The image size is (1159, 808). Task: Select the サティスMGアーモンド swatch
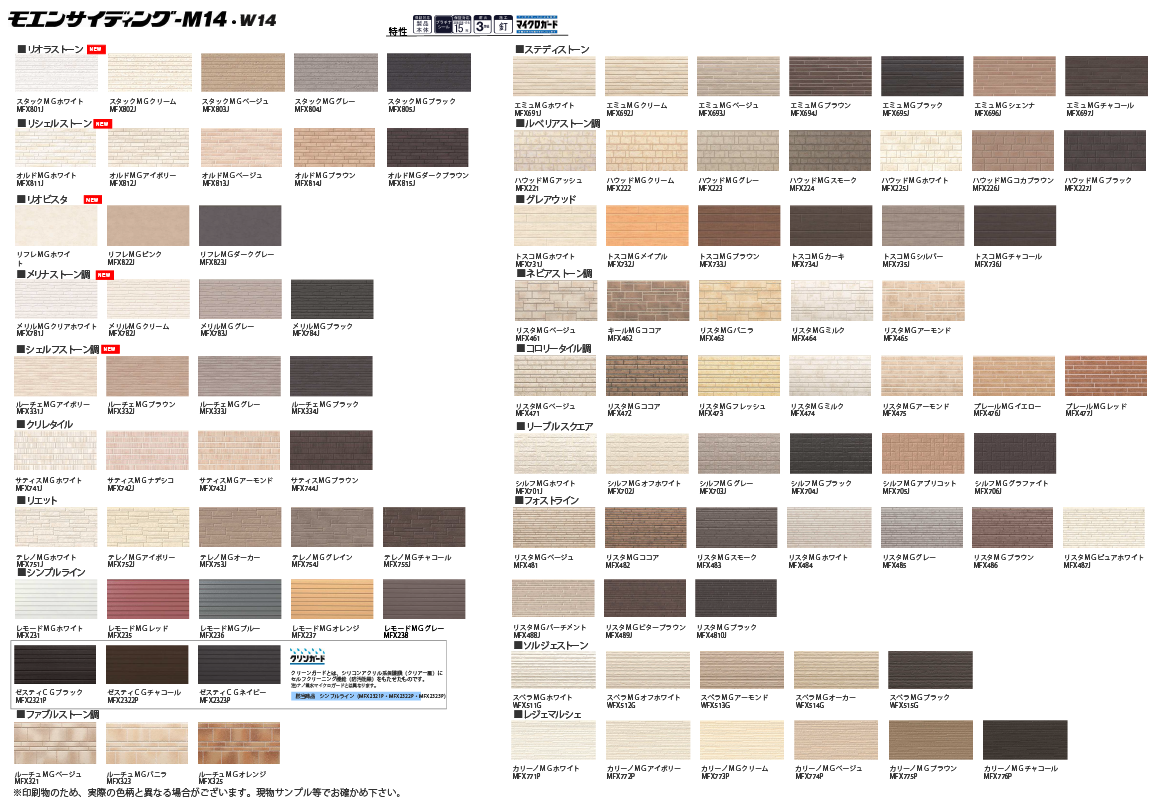coord(239,450)
